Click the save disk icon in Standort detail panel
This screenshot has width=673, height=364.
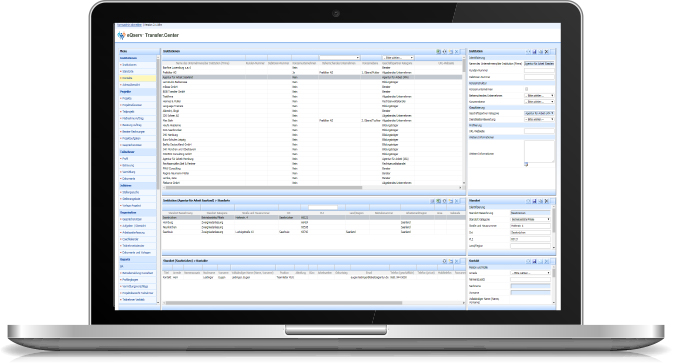click(x=534, y=201)
